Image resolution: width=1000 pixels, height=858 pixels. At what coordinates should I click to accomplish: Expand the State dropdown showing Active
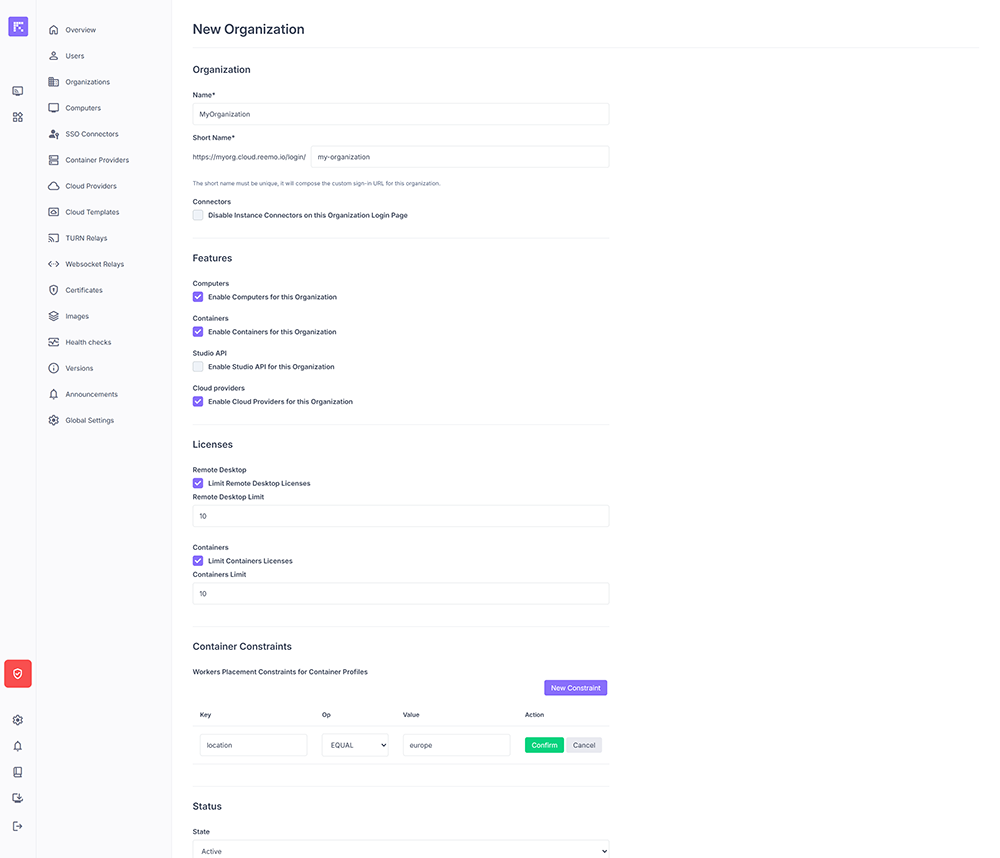400,851
